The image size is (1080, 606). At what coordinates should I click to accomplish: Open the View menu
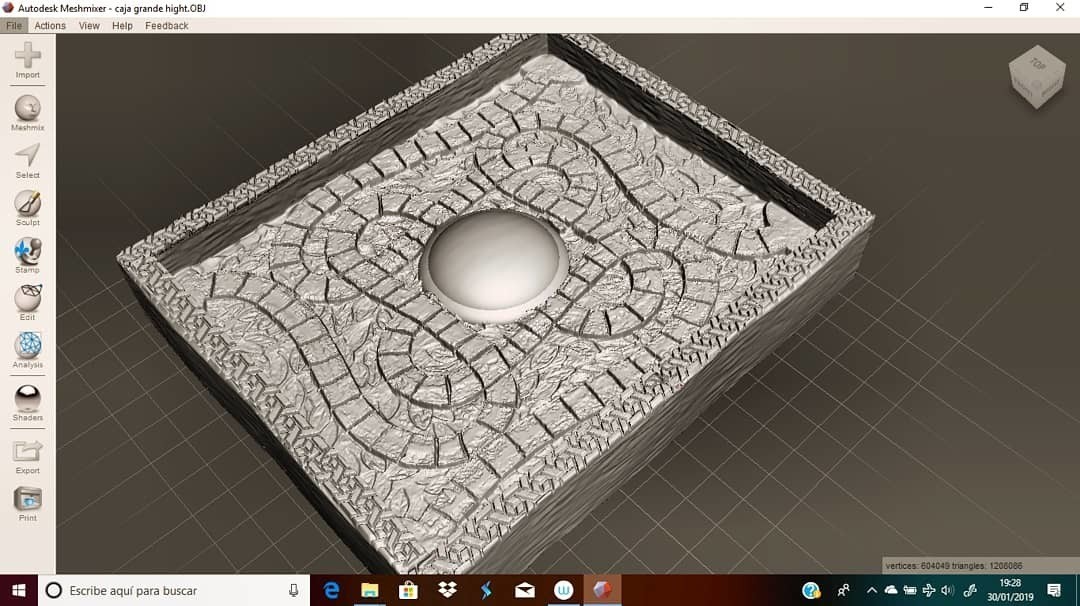pos(89,25)
